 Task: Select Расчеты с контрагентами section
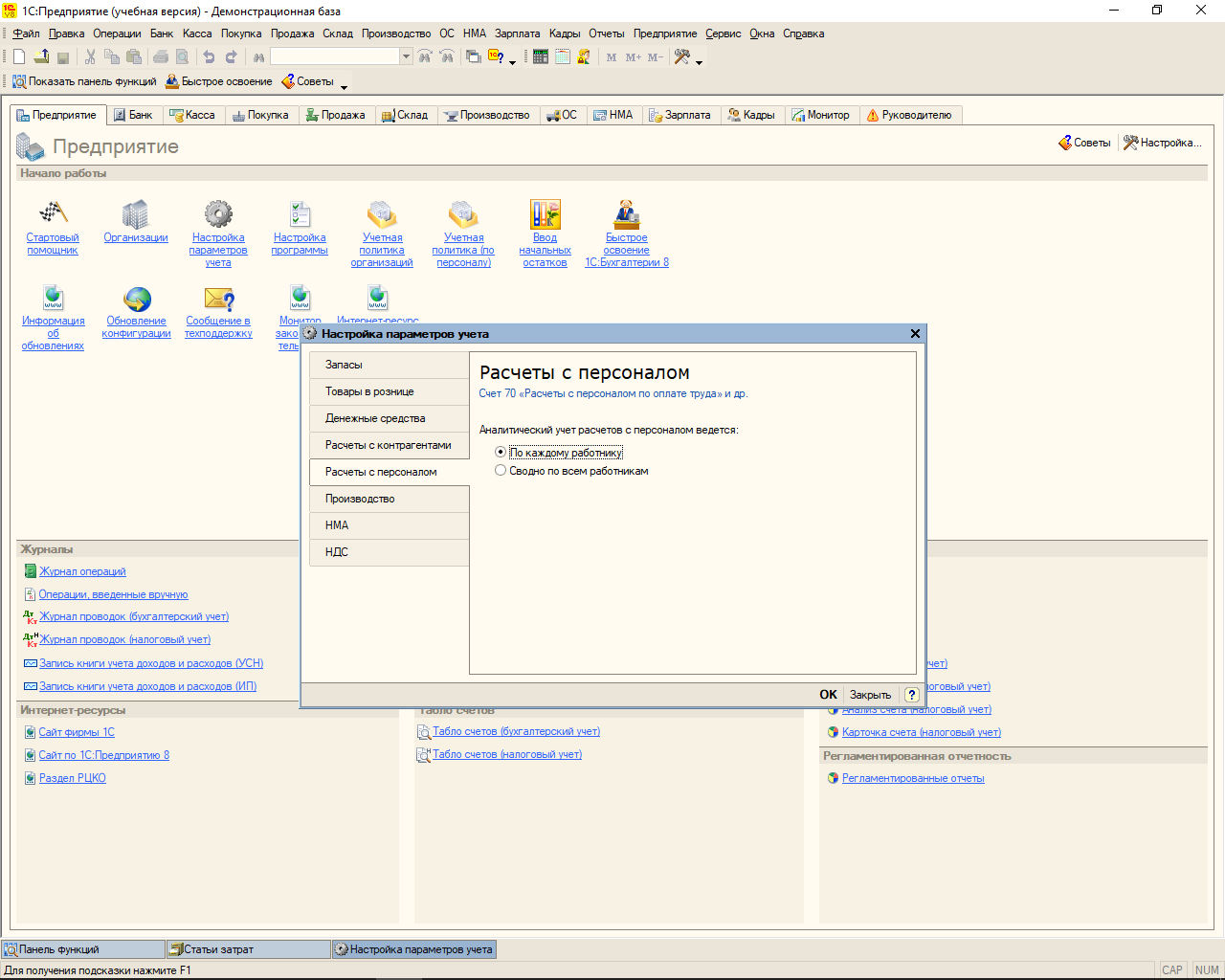click(390, 445)
